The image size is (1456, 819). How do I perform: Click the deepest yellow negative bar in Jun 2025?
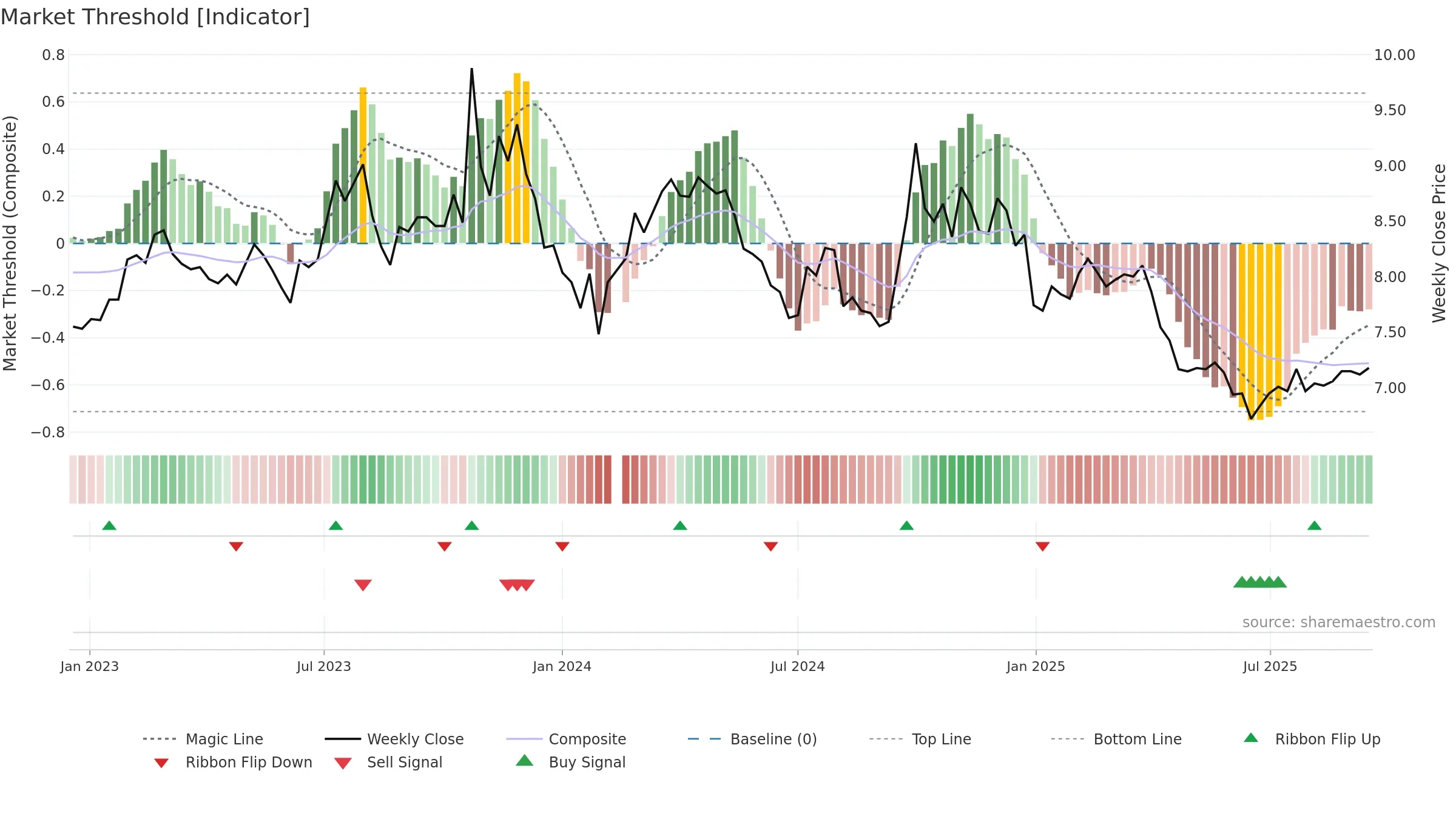point(1251,332)
